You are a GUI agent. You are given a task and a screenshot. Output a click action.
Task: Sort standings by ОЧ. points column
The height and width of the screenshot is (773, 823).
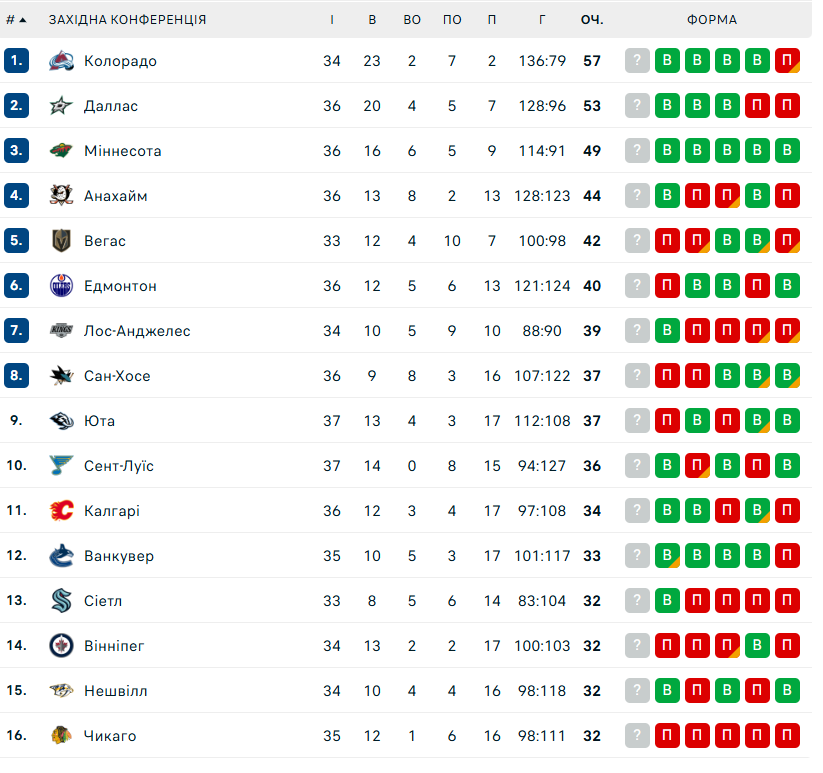pos(592,20)
